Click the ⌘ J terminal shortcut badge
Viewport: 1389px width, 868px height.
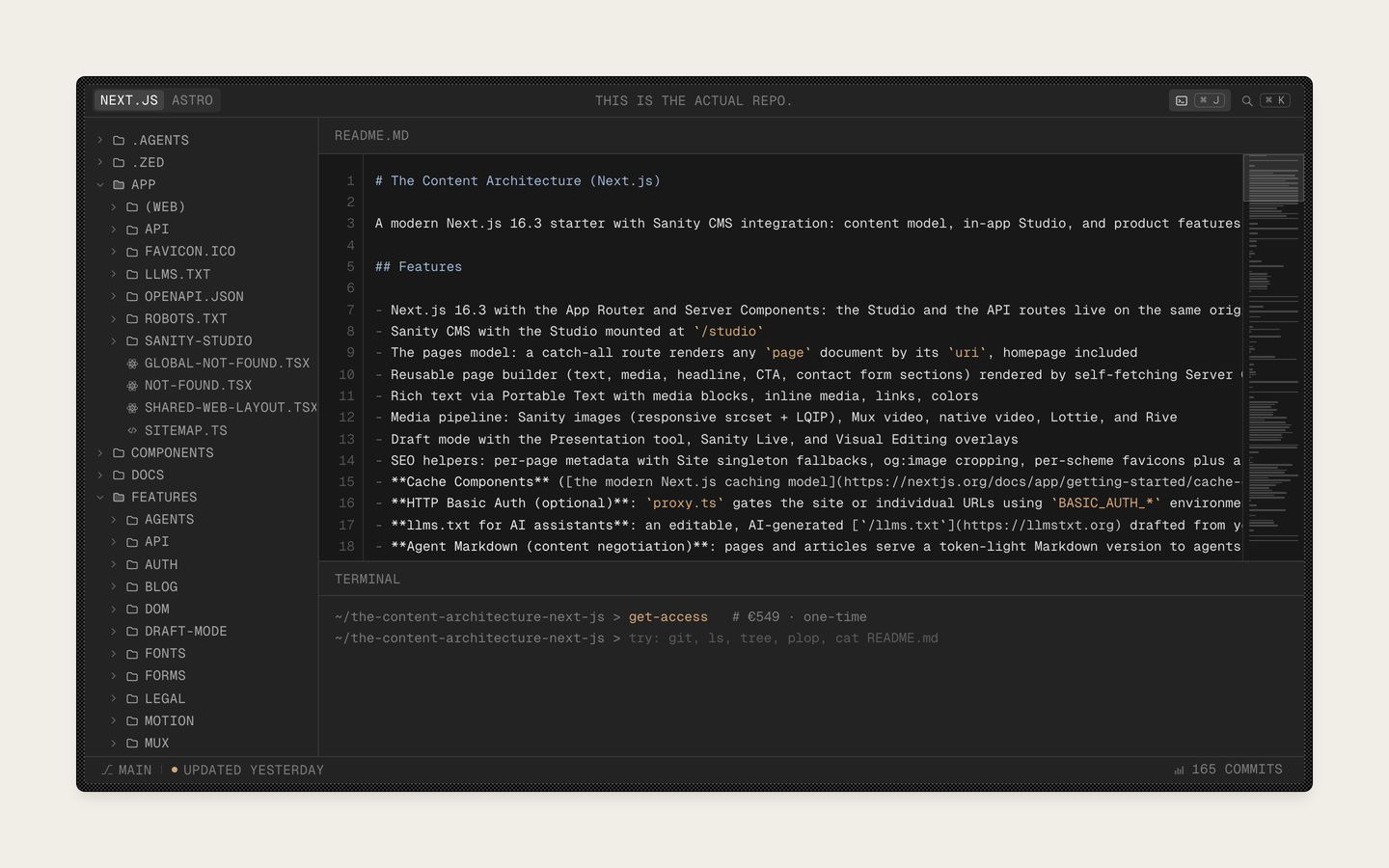pyautogui.click(x=1210, y=100)
